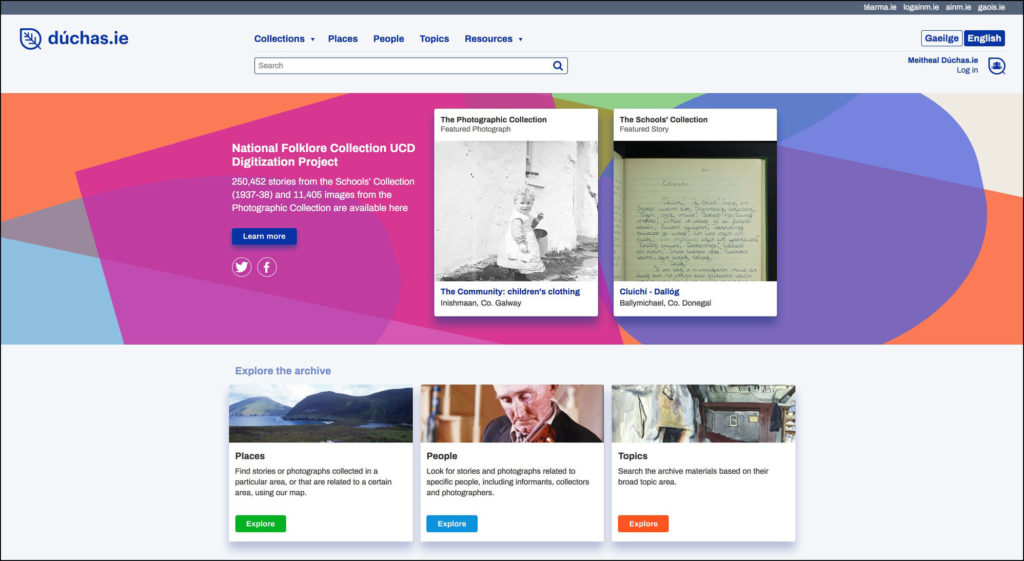This screenshot has height=561, width=1024.
Task: Expand the Resources dropdown menu
Action: coord(493,39)
